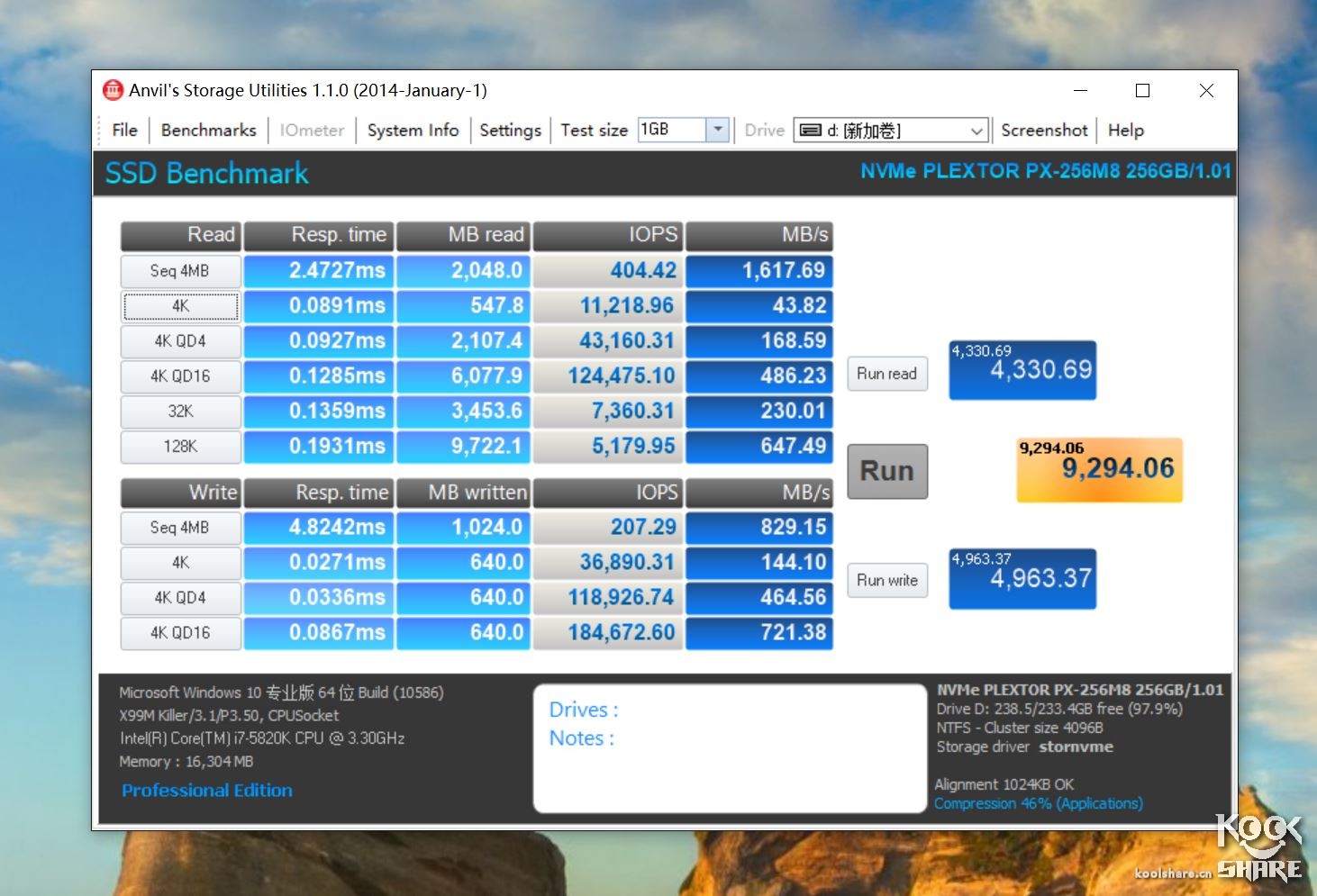Select the read 128K test button
Screen dimensions: 1317x896
180,447
